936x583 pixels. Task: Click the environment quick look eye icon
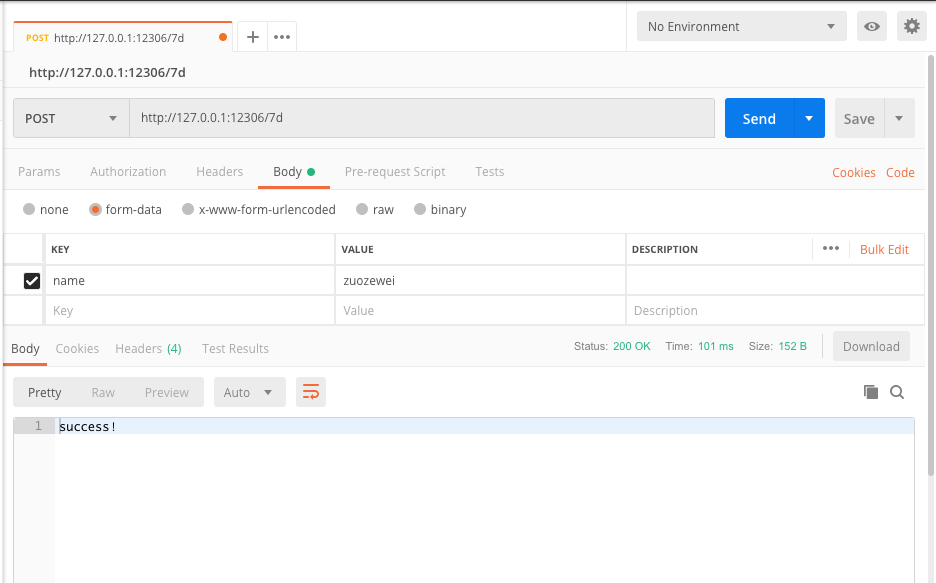[872, 26]
